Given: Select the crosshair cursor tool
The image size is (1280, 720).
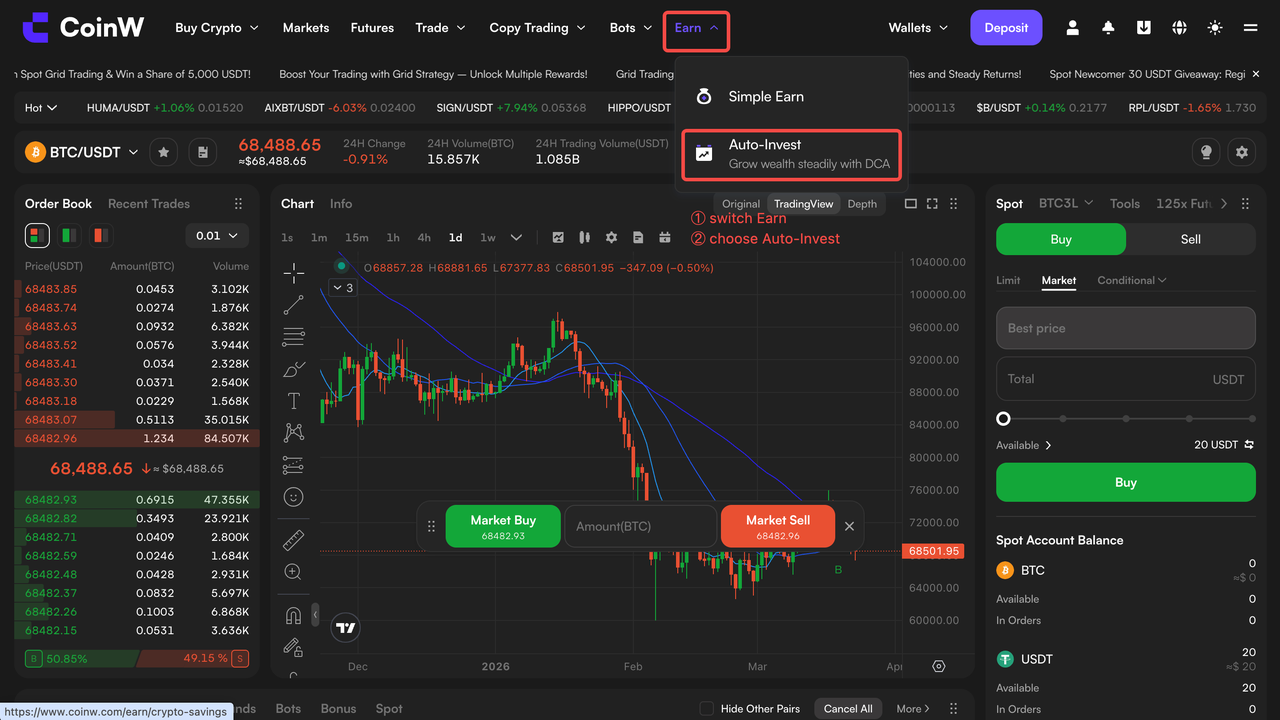Looking at the screenshot, I should (294, 273).
